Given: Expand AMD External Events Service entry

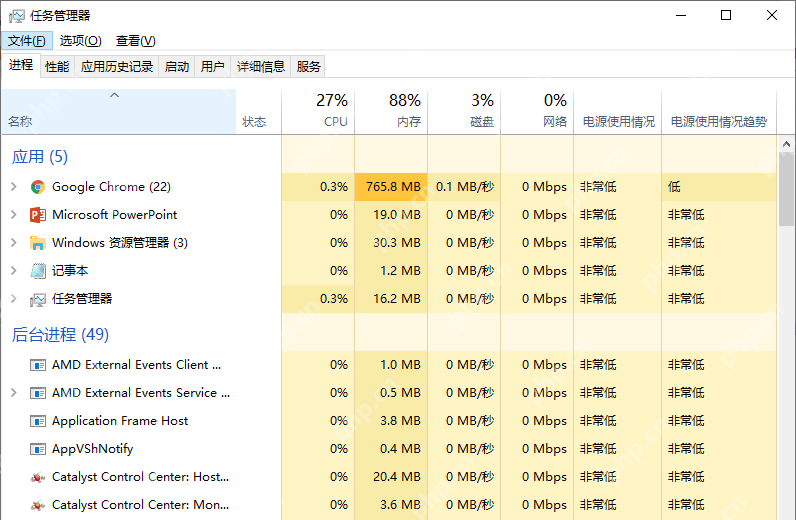Looking at the screenshot, I should click(14, 393).
